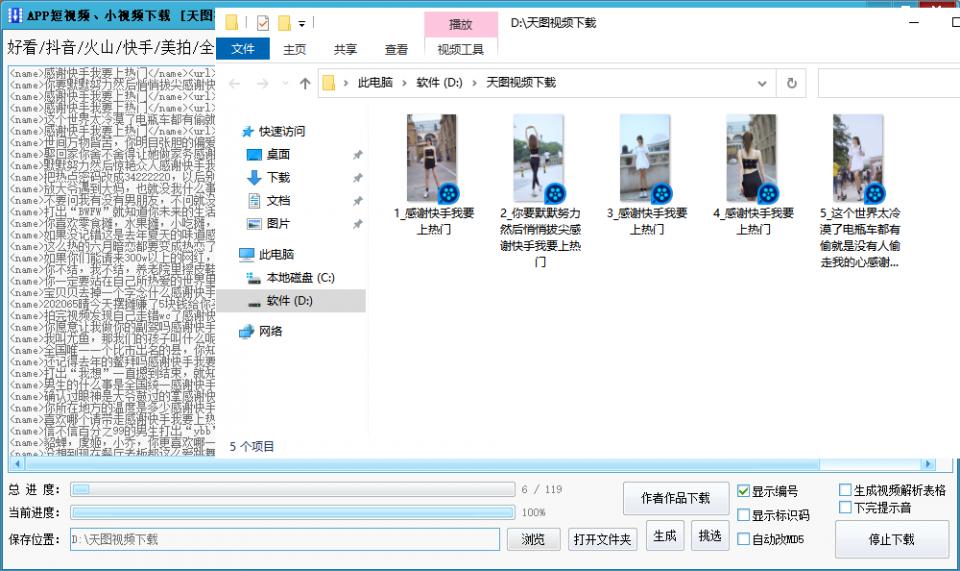Open the recent locations dropdown arrow

[x=285, y=83]
